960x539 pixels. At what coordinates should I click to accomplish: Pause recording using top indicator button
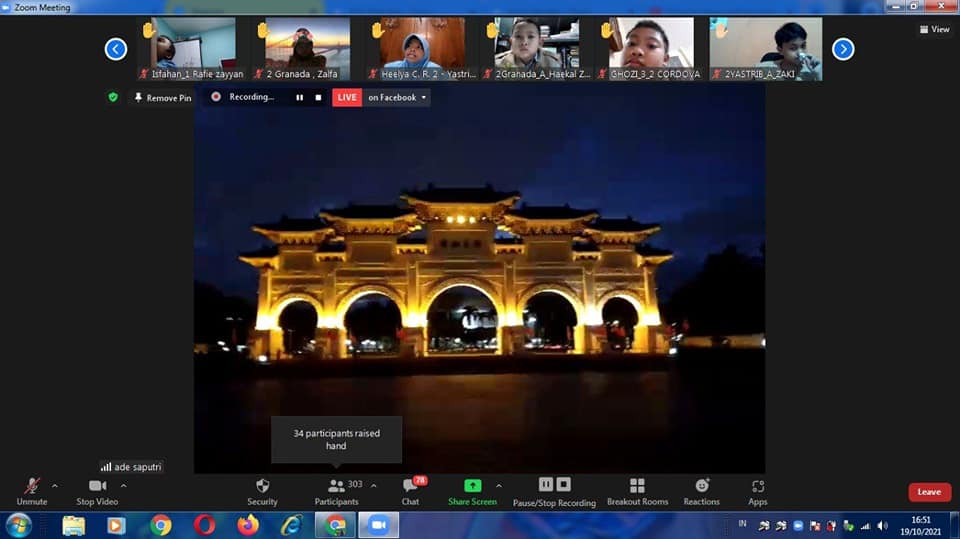pyautogui.click(x=299, y=97)
